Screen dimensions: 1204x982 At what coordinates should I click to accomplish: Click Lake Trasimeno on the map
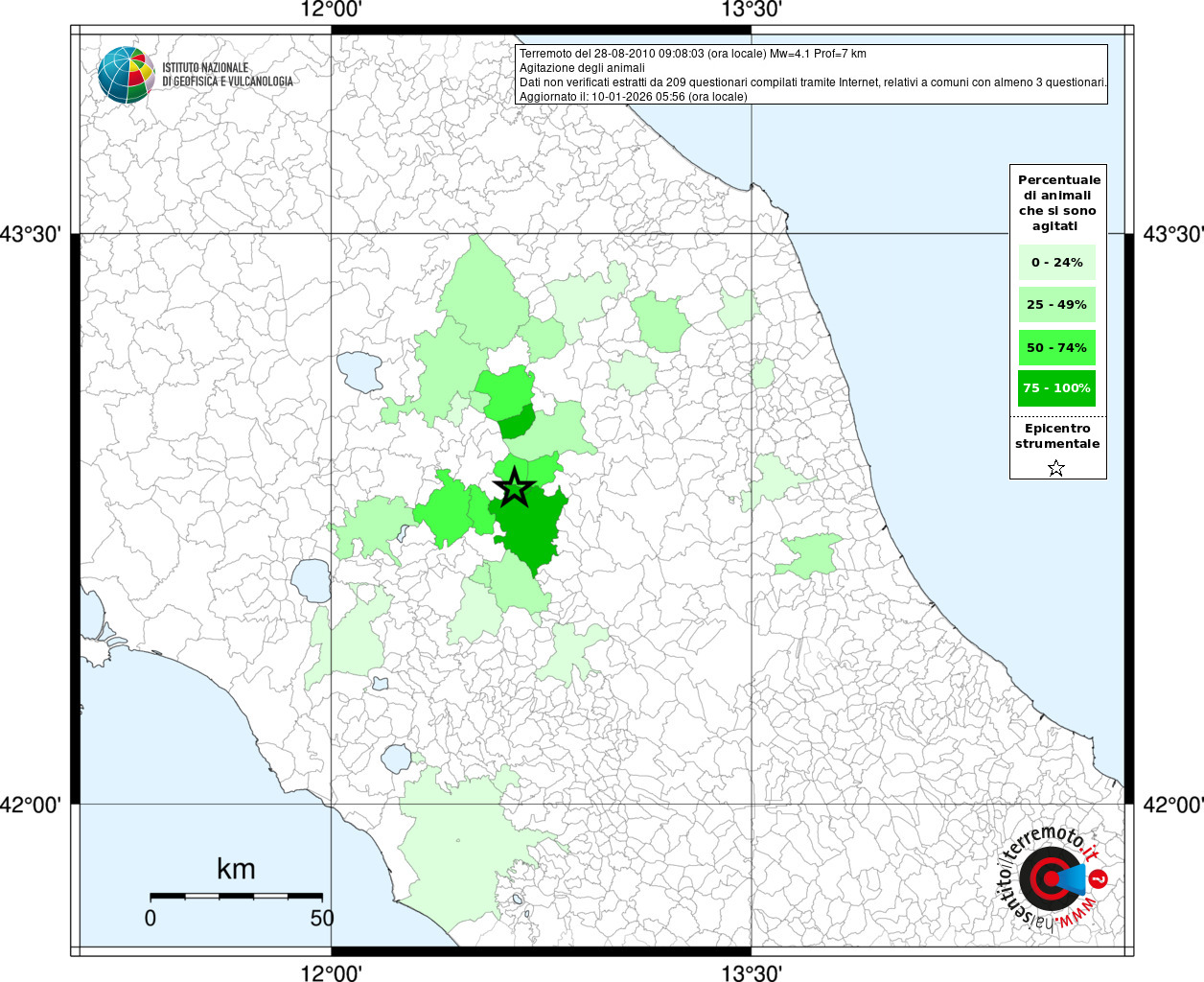(359, 372)
